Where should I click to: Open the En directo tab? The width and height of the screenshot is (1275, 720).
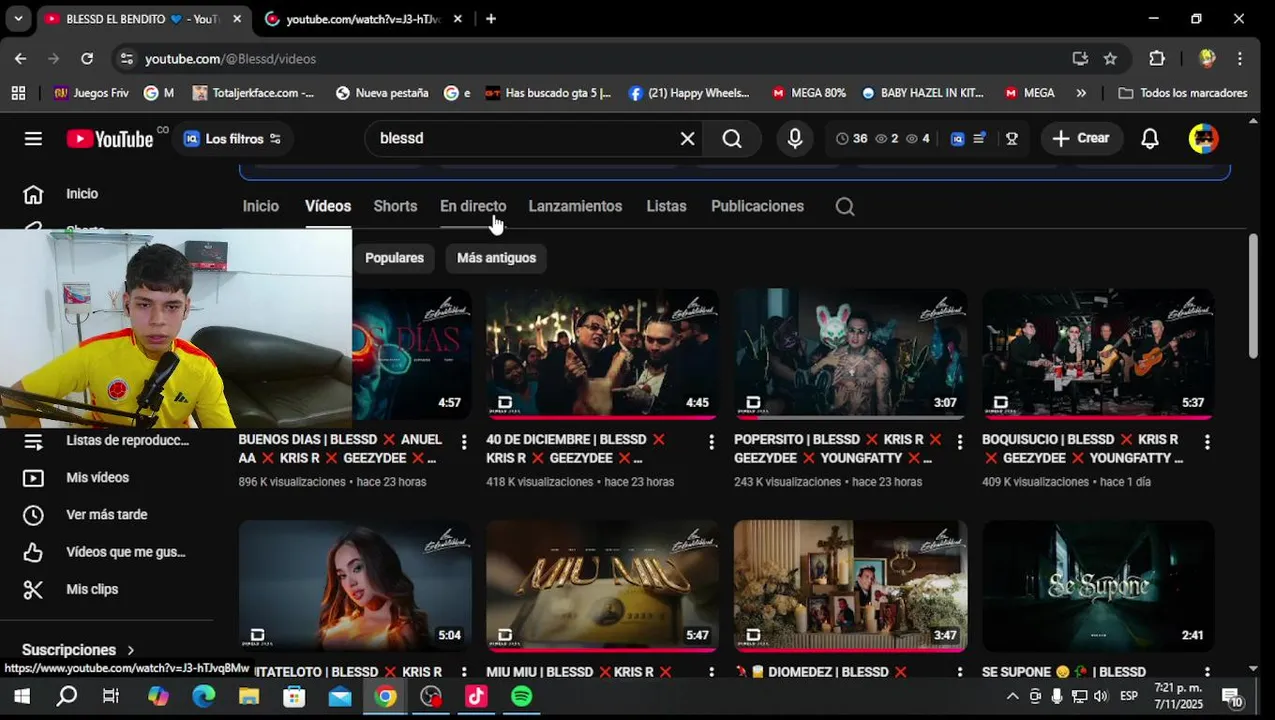[473, 207]
